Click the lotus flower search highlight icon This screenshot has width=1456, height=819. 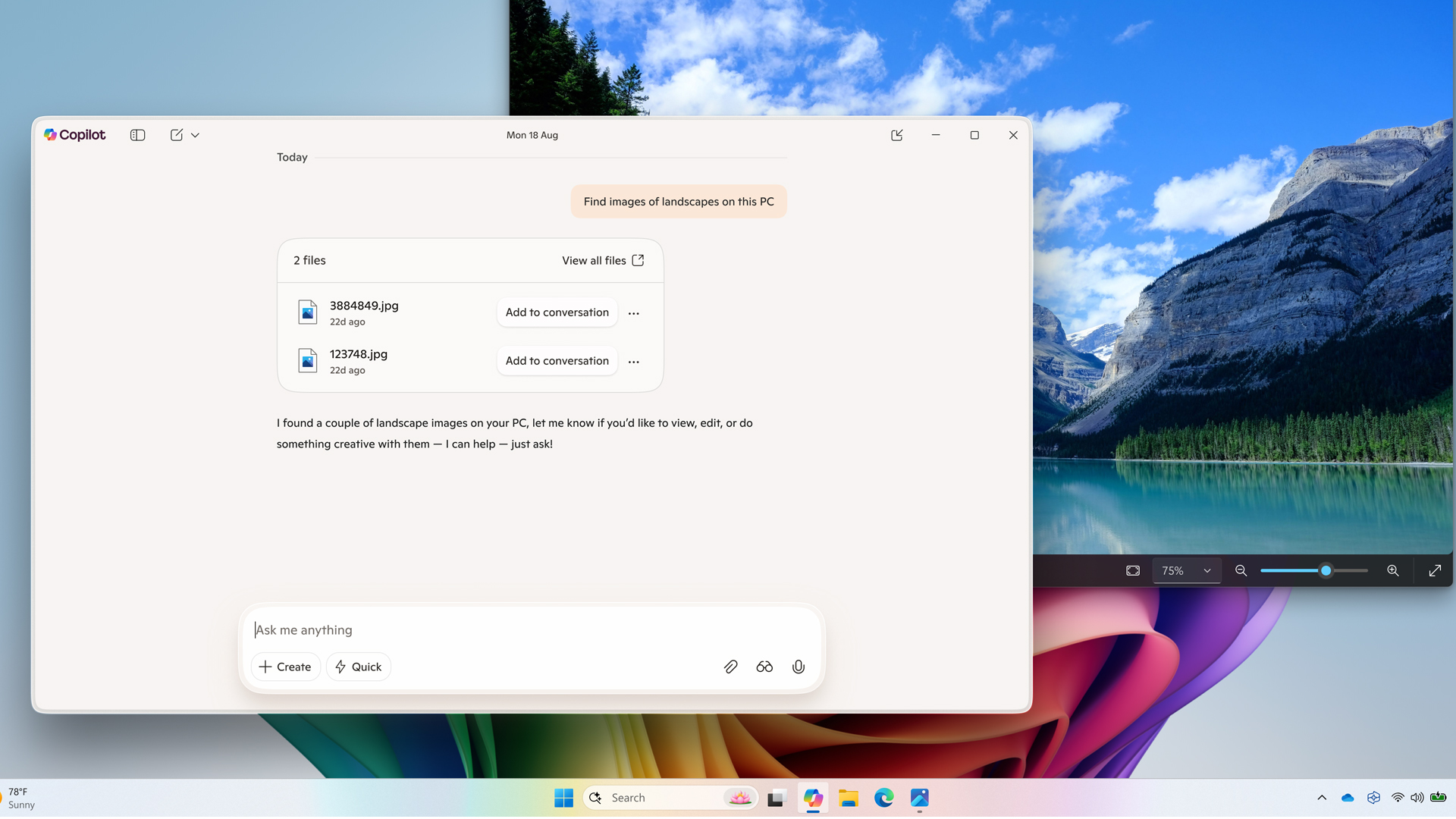(x=739, y=798)
